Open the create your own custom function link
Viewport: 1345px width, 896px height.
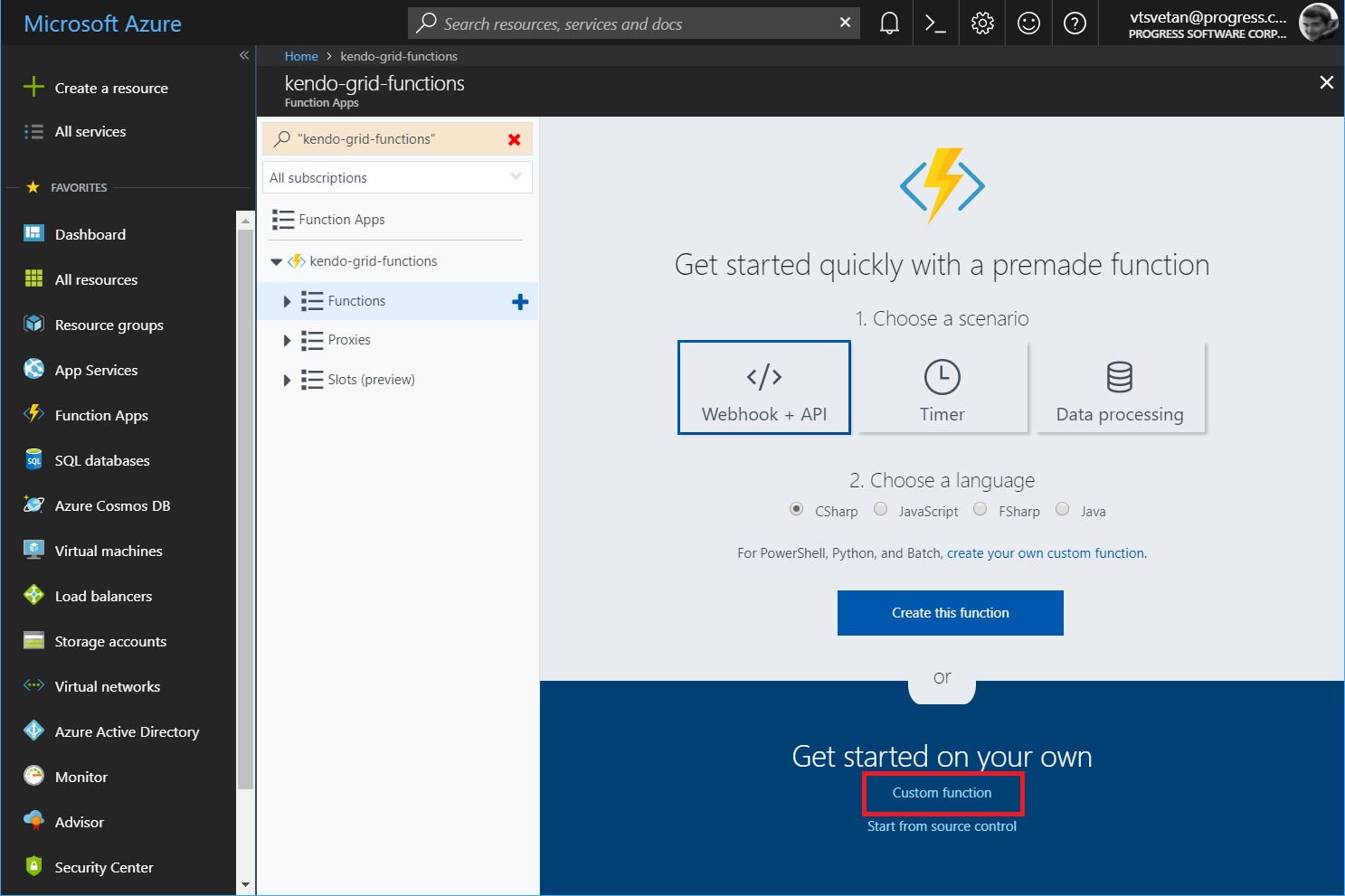tap(1046, 552)
